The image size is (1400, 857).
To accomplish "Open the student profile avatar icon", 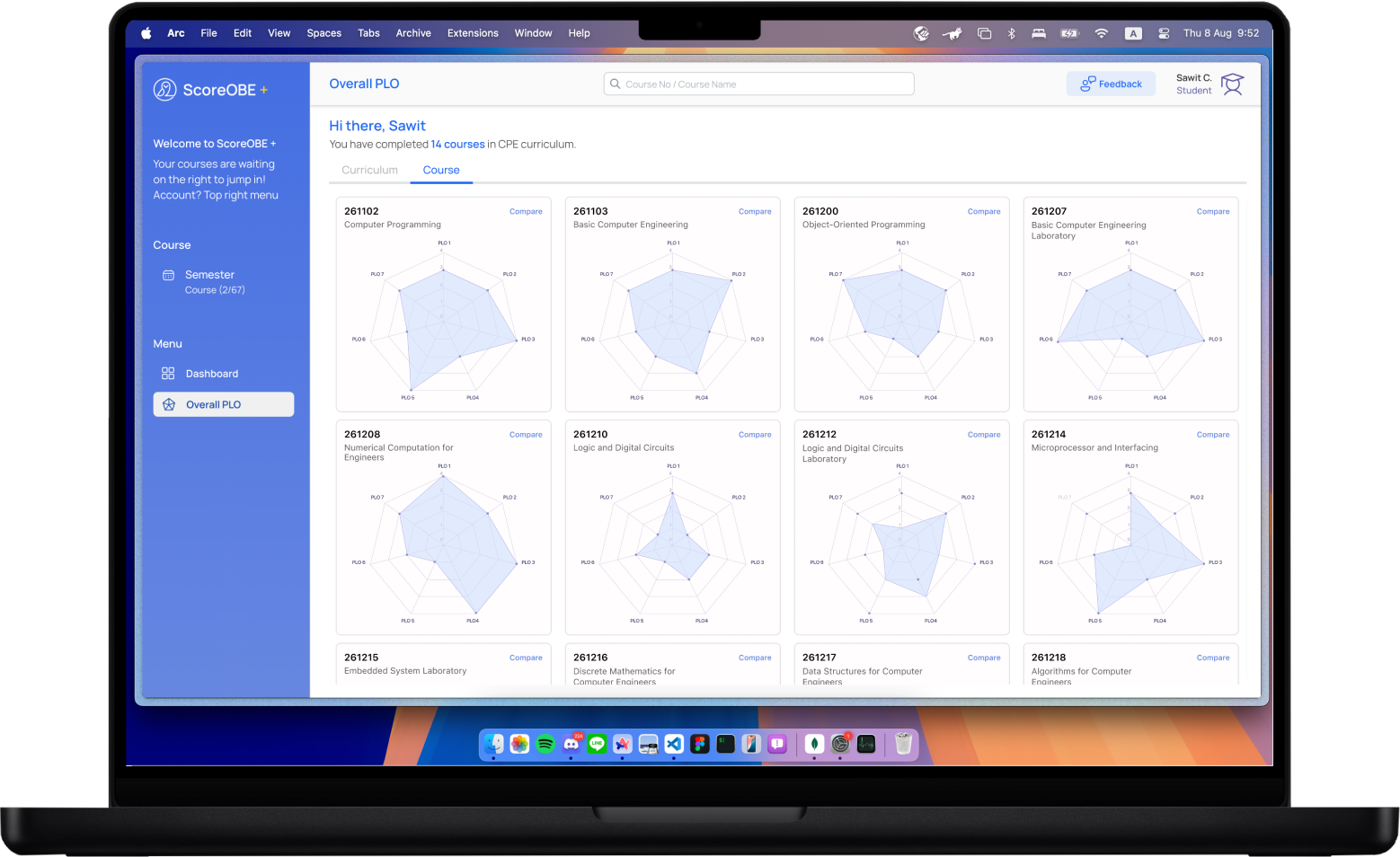I will [x=1232, y=84].
